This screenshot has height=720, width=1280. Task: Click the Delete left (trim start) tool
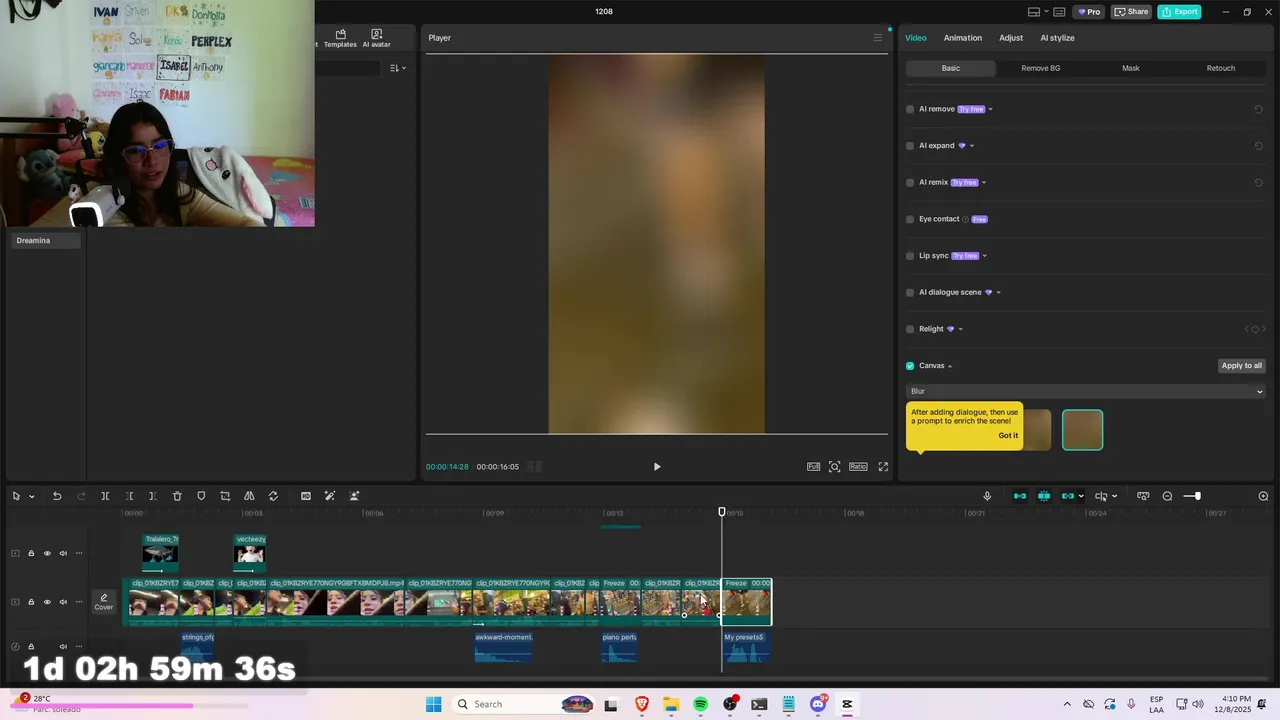coord(129,496)
